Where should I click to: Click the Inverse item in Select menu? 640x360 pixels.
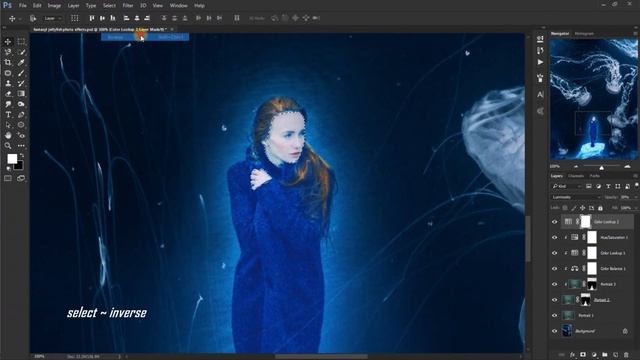(x=145, y=37)
